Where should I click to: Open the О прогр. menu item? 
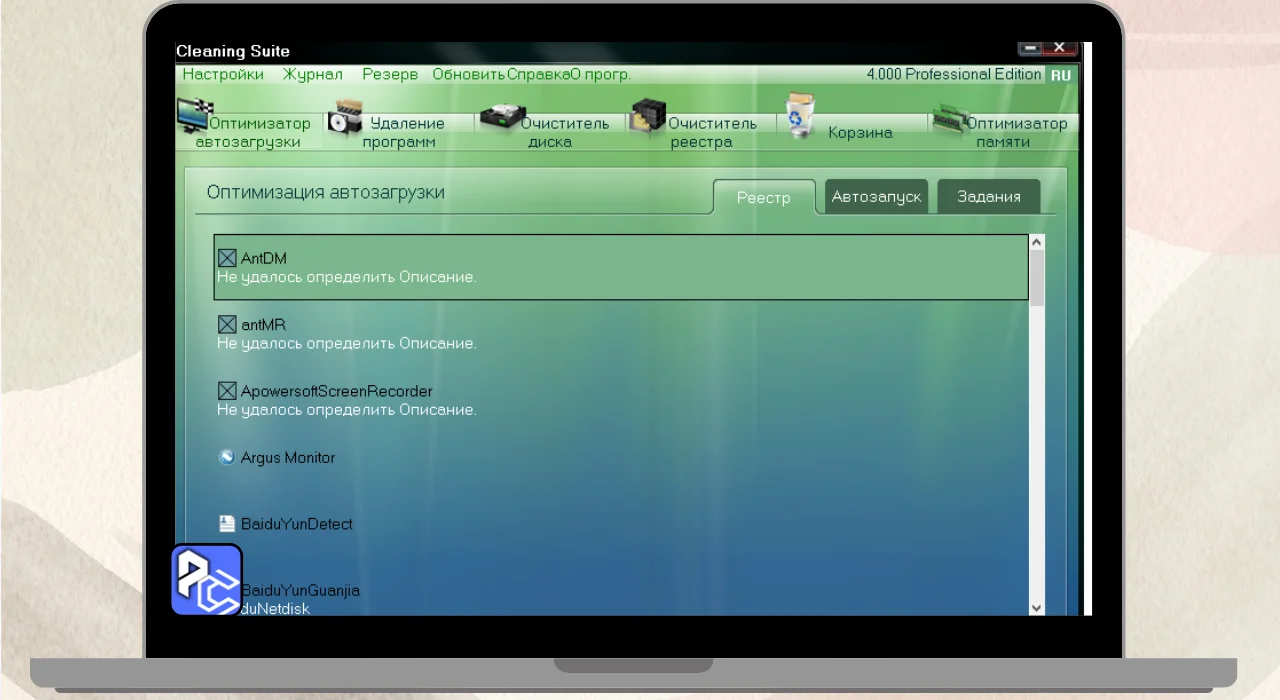click(x=601, y=74)
